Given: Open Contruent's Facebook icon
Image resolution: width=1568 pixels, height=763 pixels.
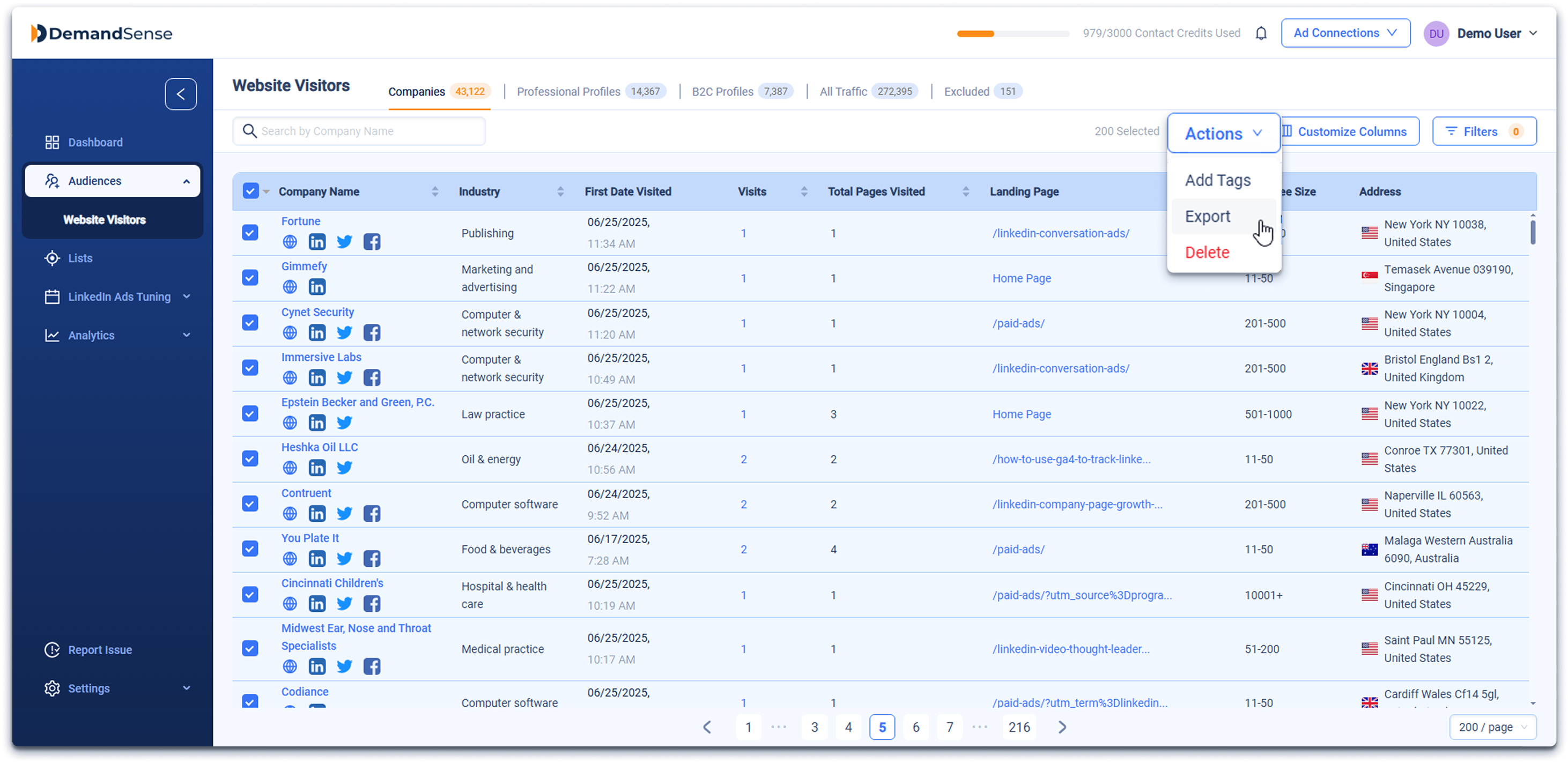Looking at the screenshot, I should tap(372, 513).
